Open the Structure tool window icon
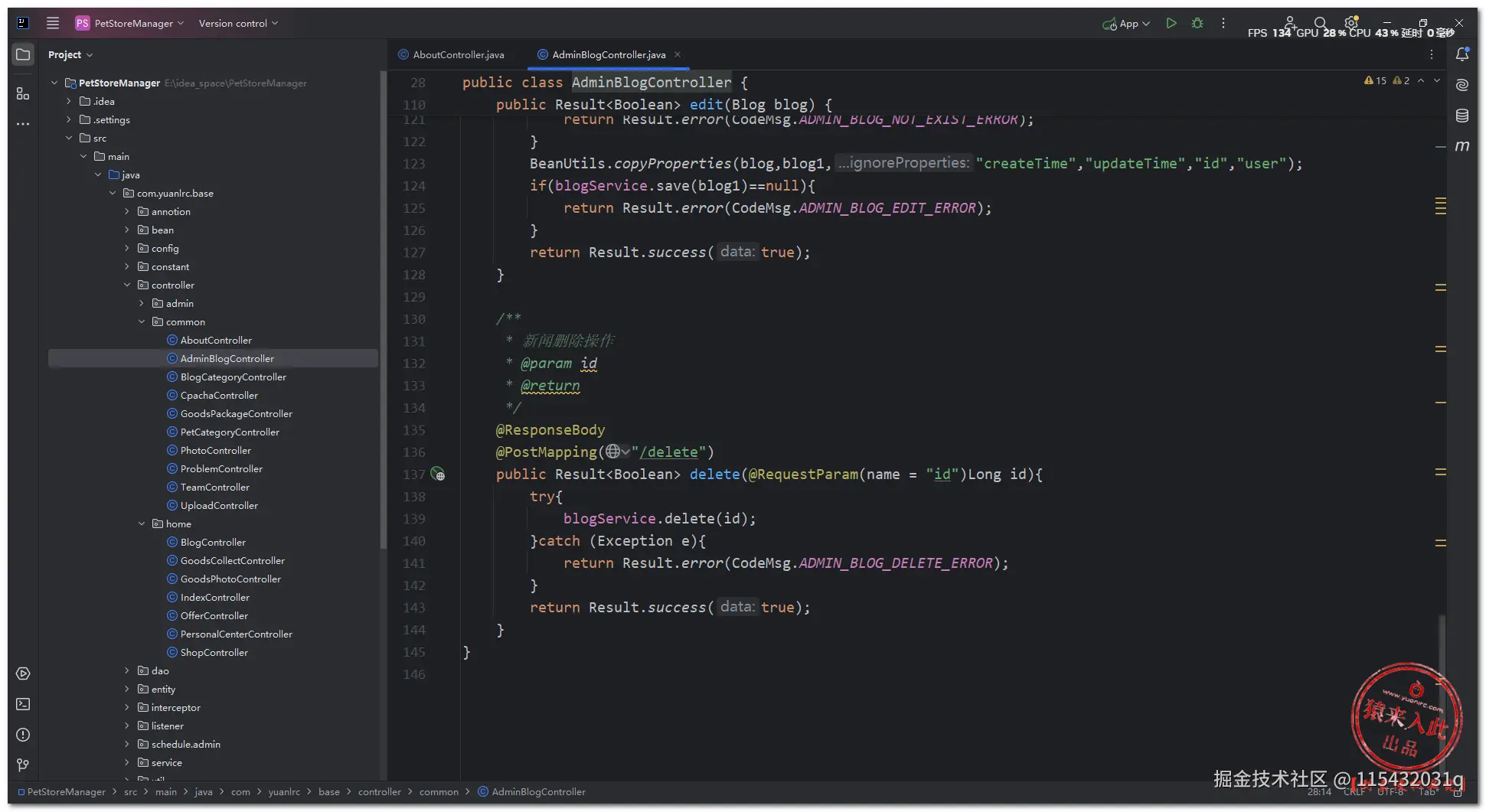 click(23, 93)
